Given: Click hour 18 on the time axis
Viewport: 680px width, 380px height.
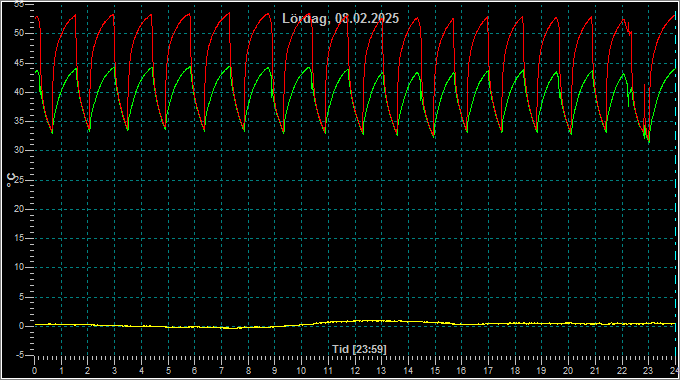Looking at the screenshot, I should point(515,371).
